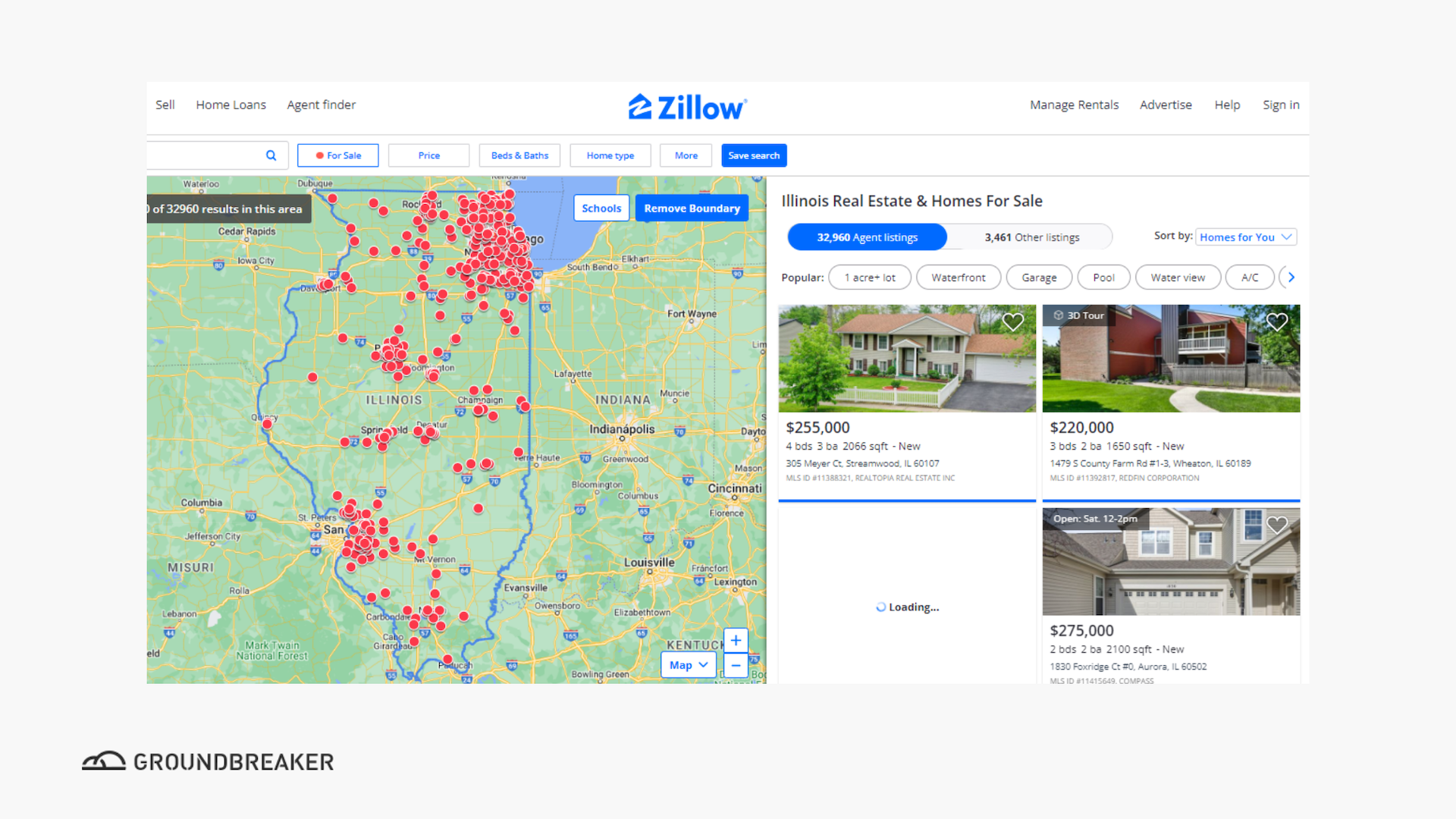Screen dimensions: 1456x819
Task: Open the Home type filter
Action: click(610, 155)
